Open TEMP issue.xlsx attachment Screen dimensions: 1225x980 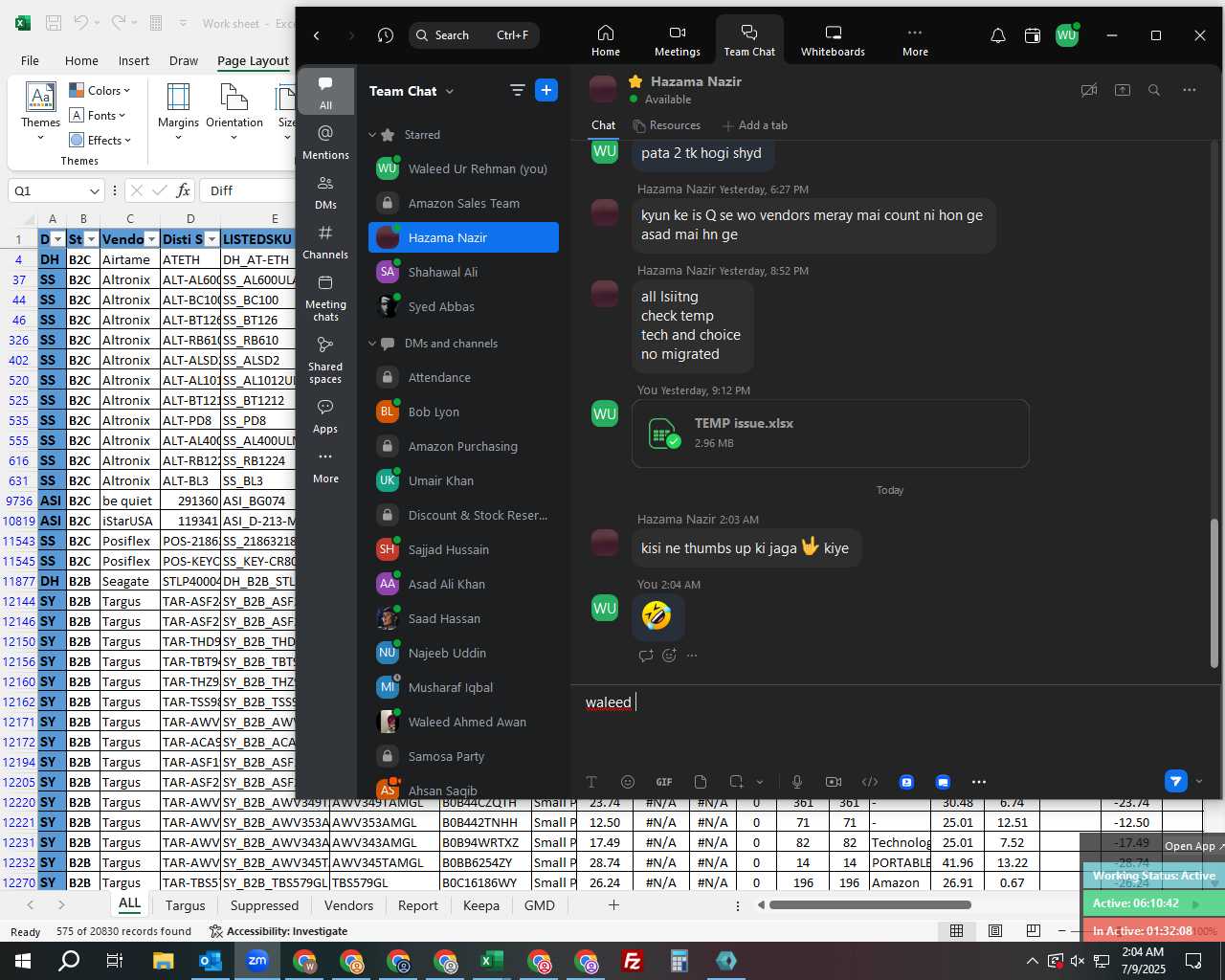(831, 434)
